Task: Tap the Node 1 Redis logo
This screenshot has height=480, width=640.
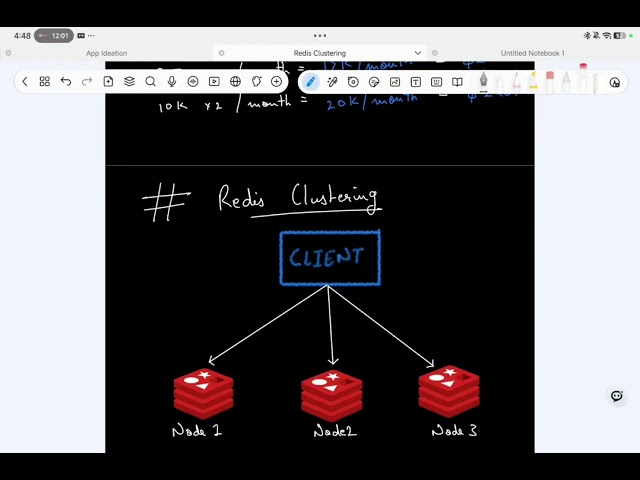Action: pyautogui.click(x=203, y=394)
